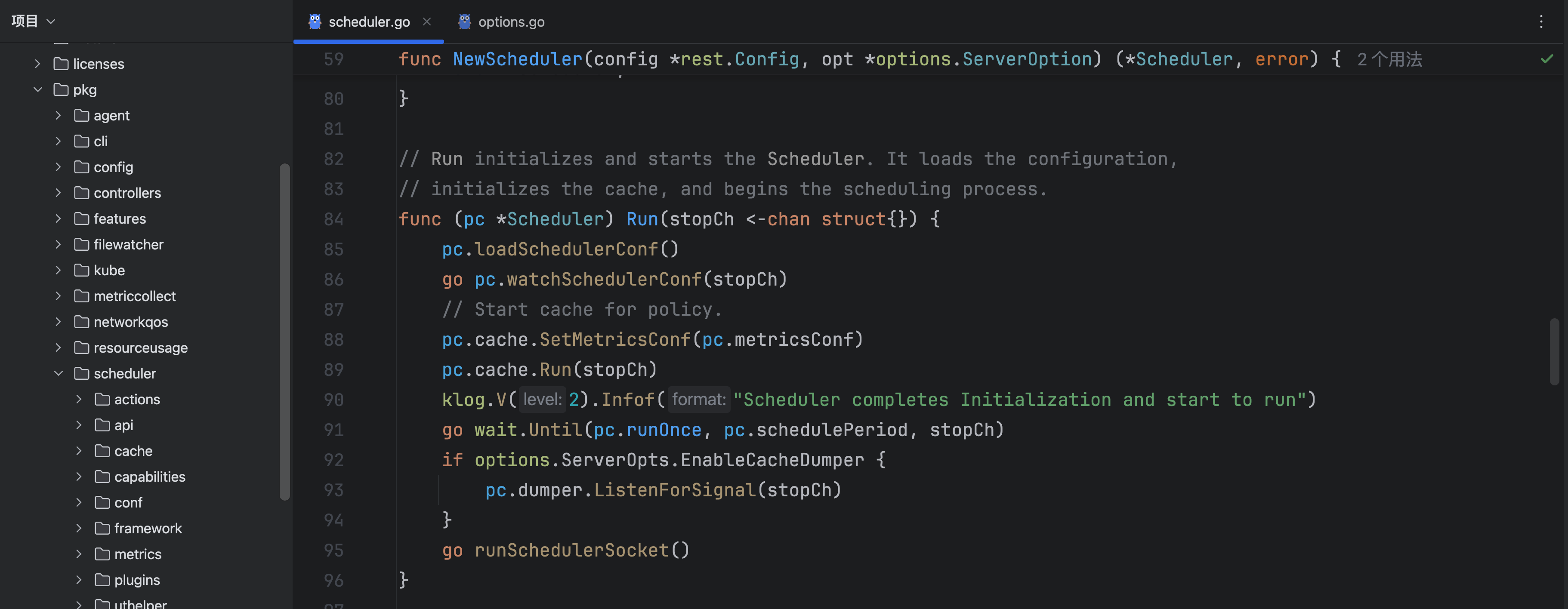Click the 2个用法 usages hint
This screenshot has height=609, width=1568.
(x=1390, y=60)
